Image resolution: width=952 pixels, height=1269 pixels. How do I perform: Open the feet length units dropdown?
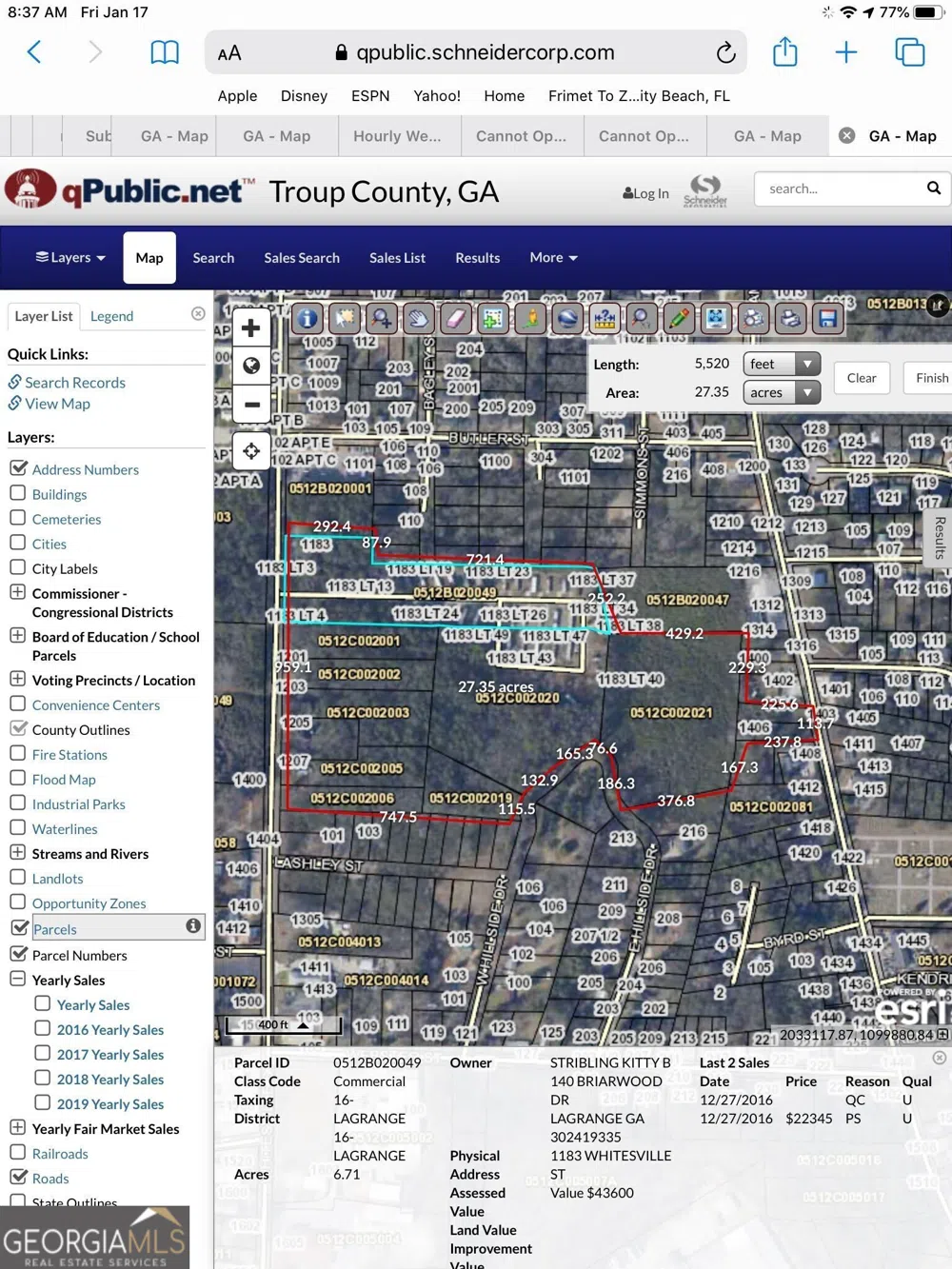coord(782,364)
